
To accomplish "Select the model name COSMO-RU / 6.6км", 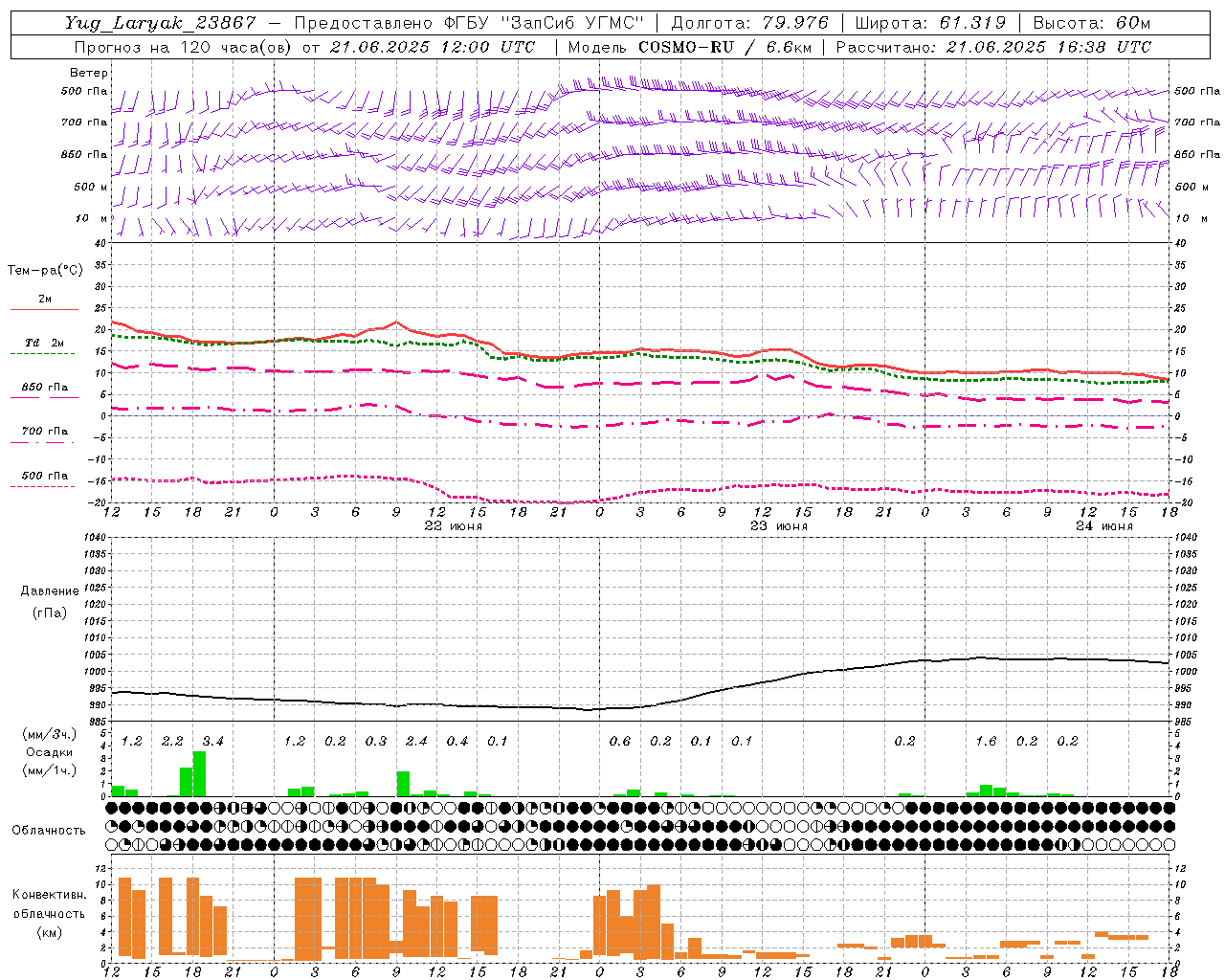I will 724,47.
